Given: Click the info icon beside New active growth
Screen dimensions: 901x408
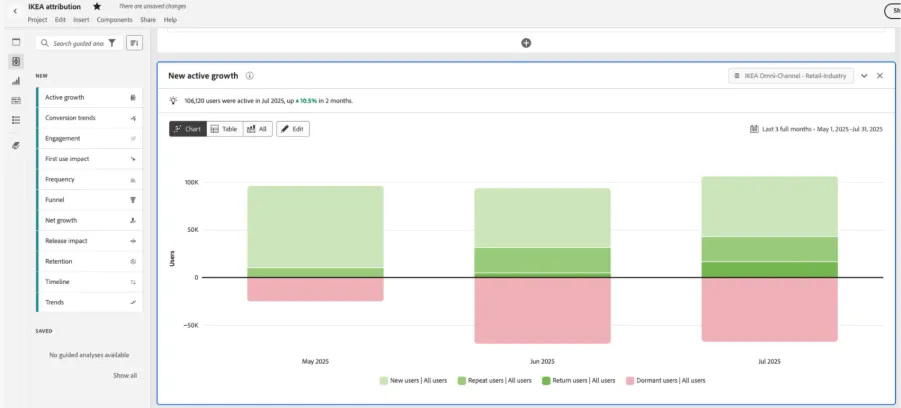Looking at the screenshot, I should pyautogui.click(x=249, y=76).
